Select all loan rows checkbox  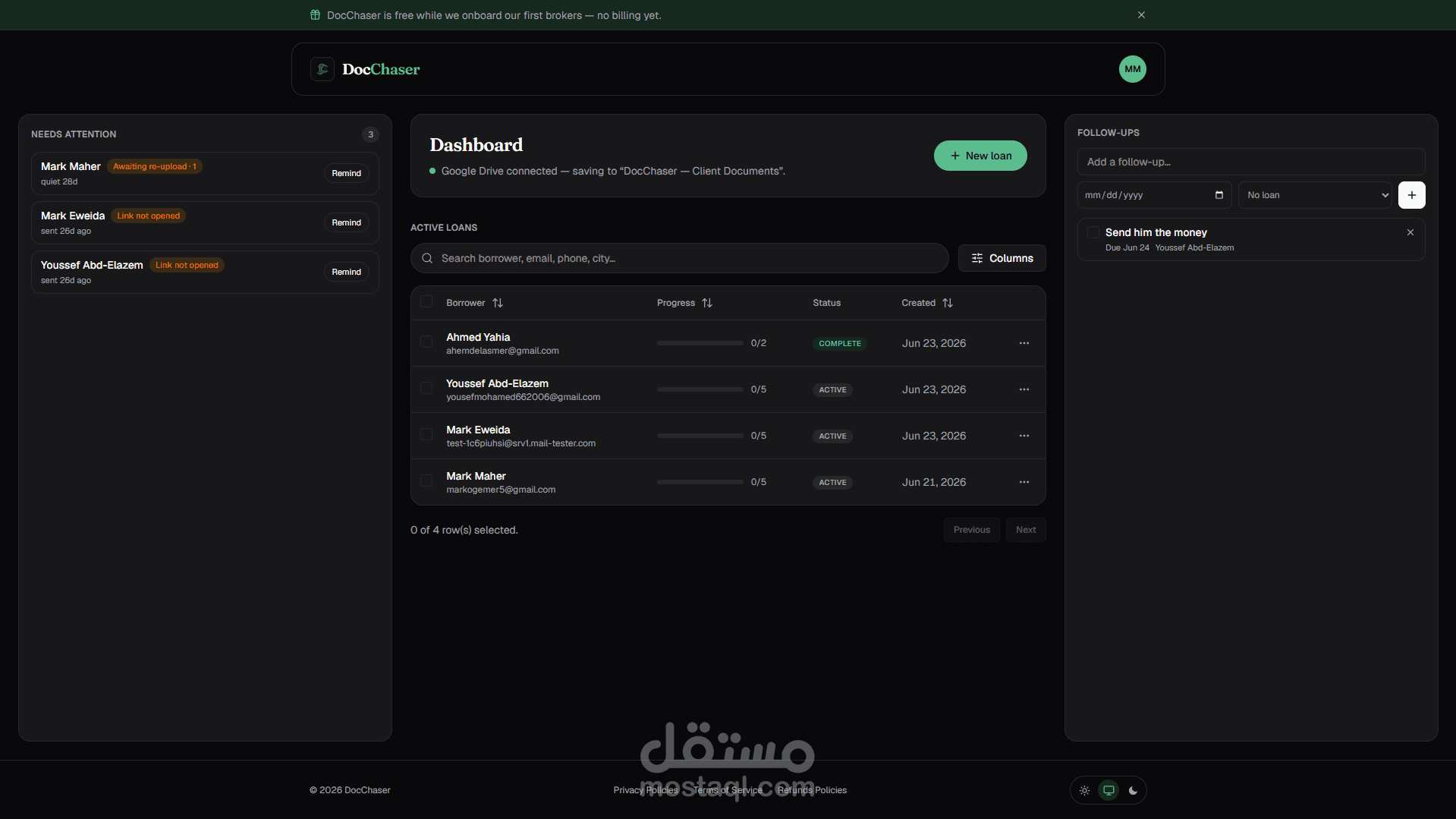pyautogui.click(x=426, y=302)
